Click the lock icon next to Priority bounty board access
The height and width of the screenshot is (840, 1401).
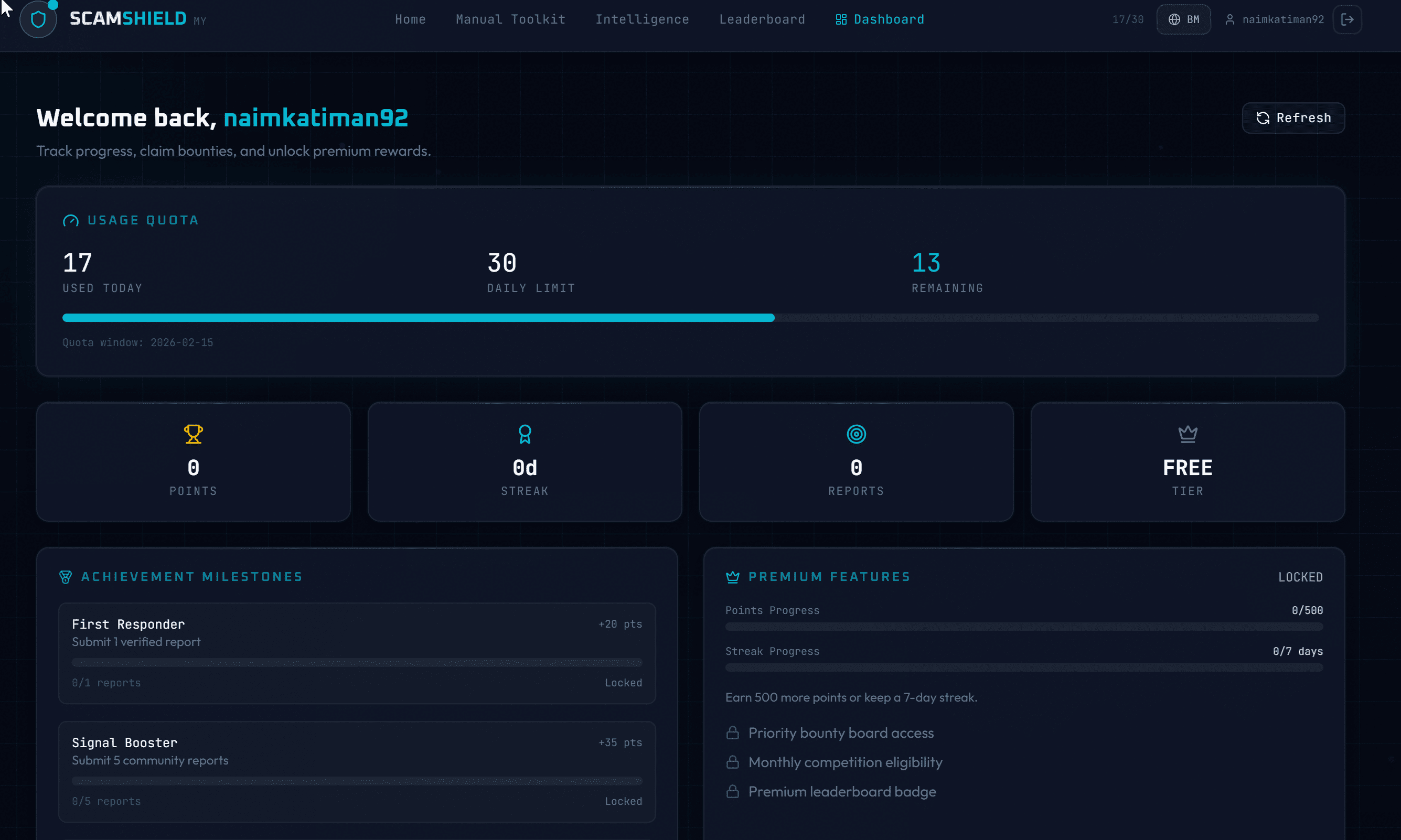(x=732, y=733)
